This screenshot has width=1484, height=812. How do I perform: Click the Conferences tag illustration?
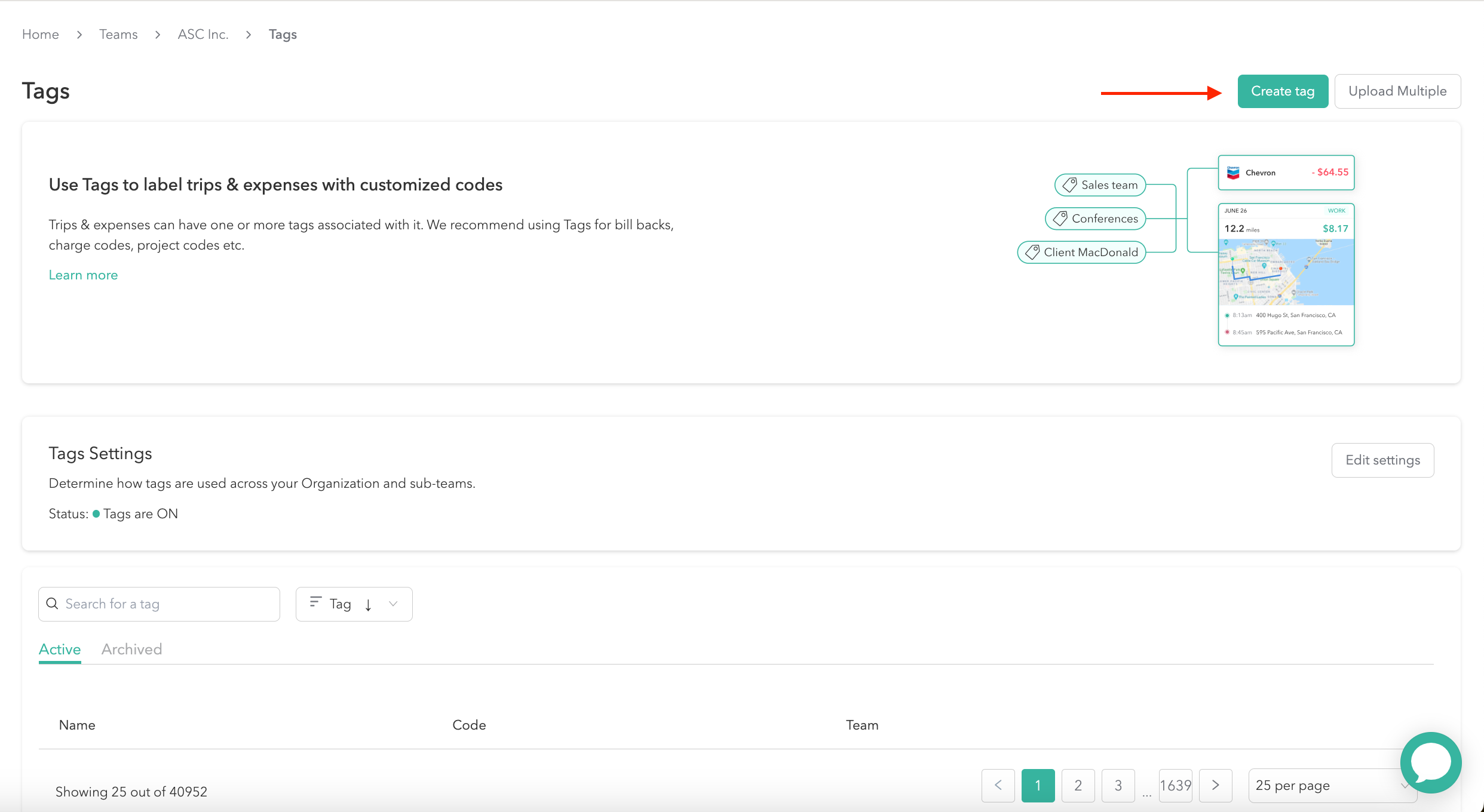click(x=1096, y=219)
